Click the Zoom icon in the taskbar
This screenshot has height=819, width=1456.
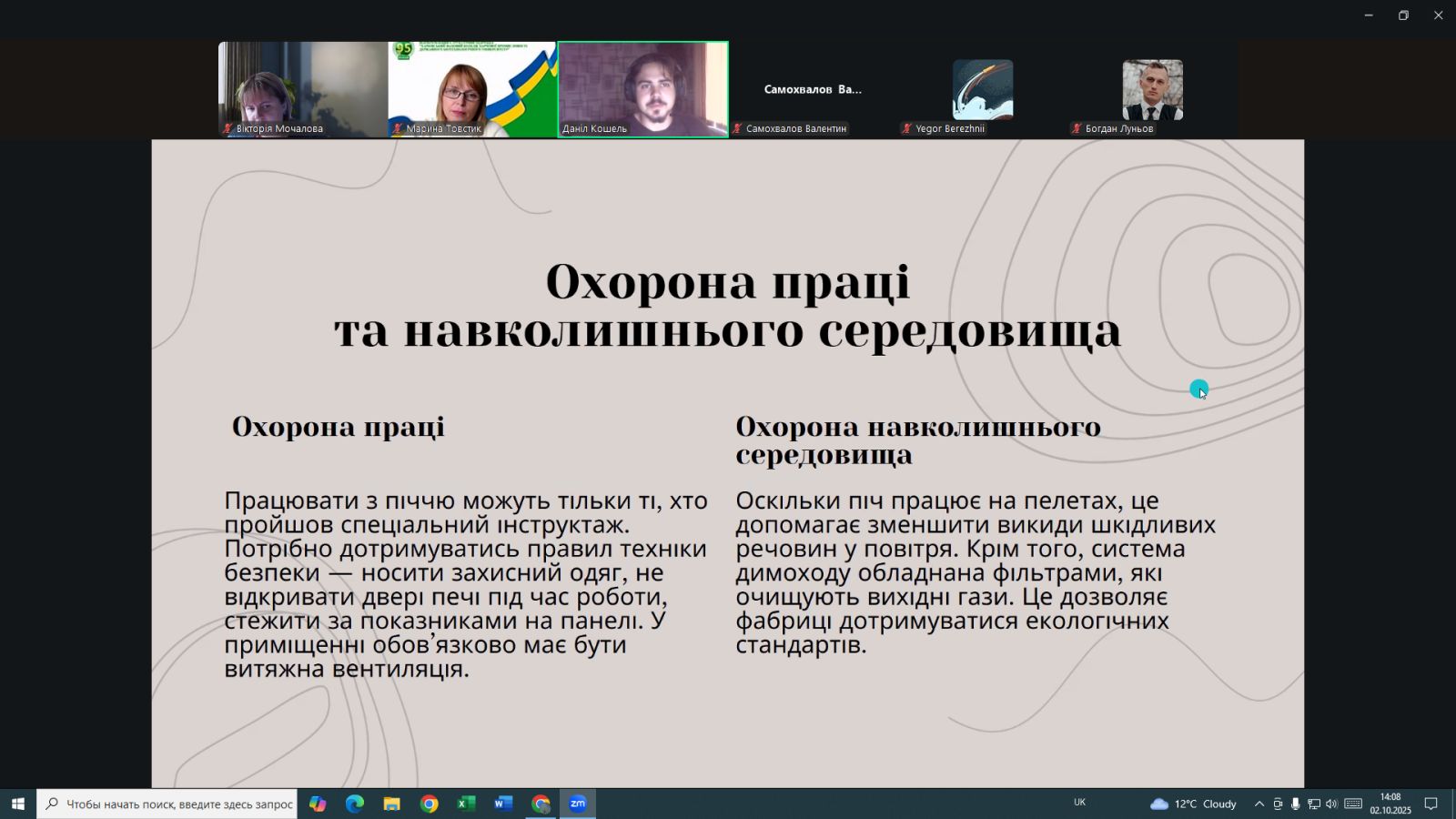click(x=578, y=804)
